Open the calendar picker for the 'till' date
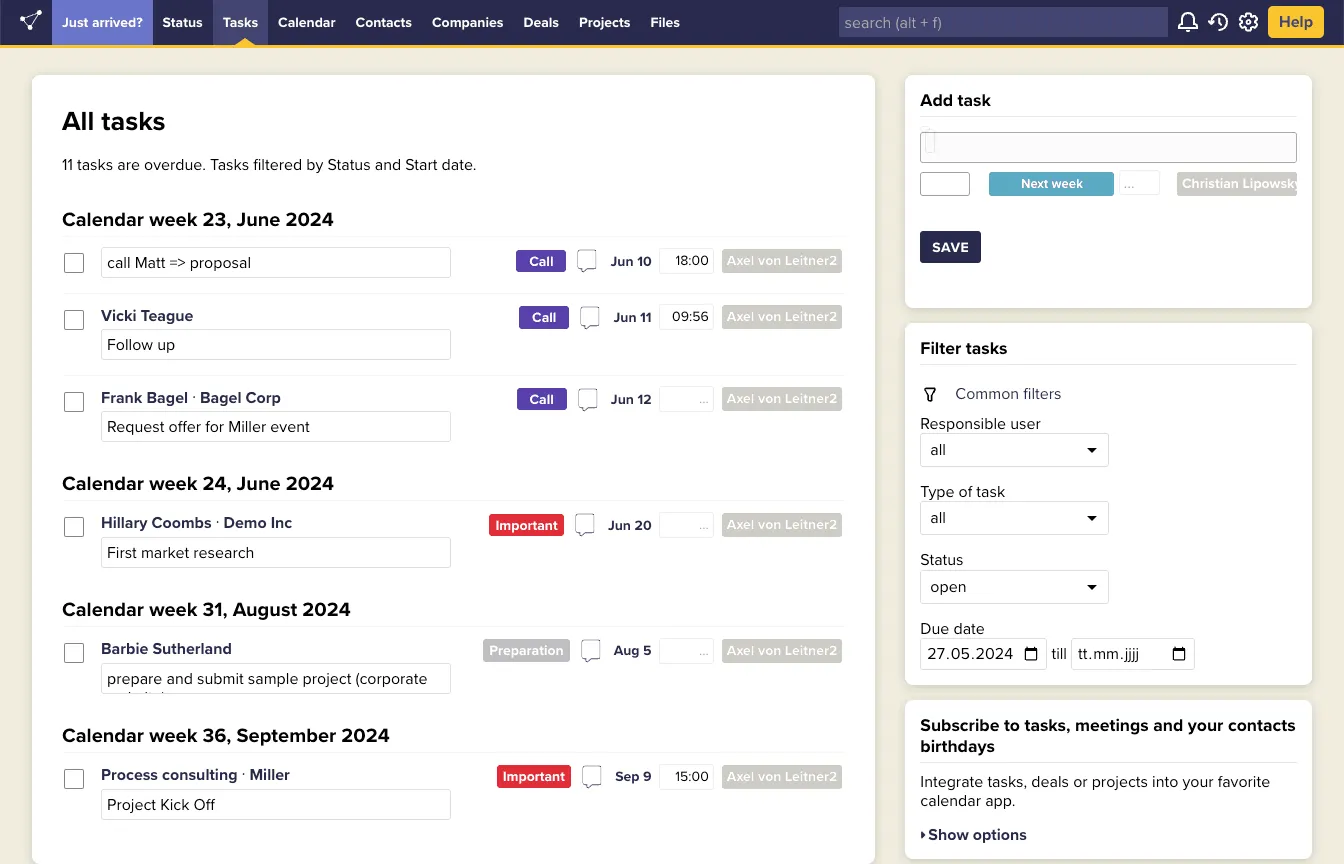 click(x=1179, y=654)
